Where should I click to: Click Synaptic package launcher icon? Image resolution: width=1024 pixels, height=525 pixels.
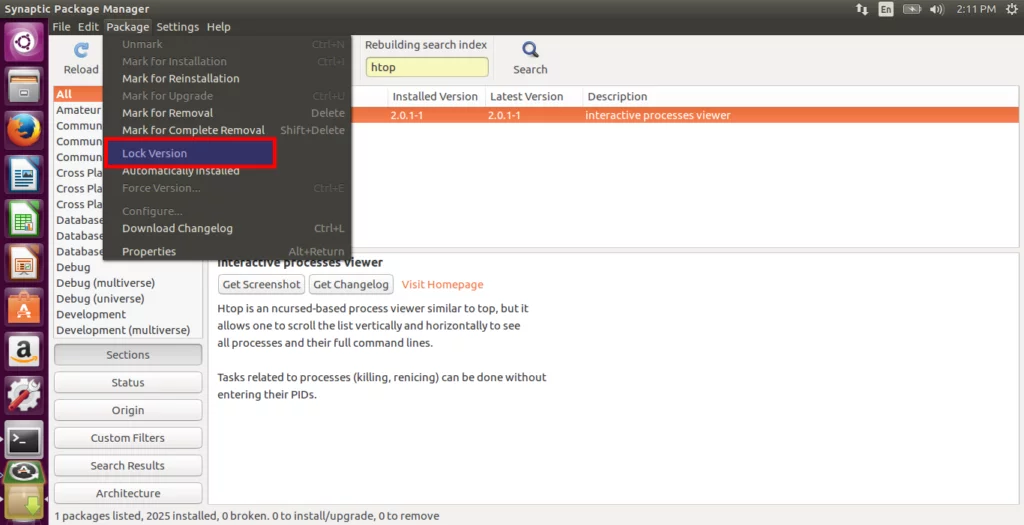[24, 501]
